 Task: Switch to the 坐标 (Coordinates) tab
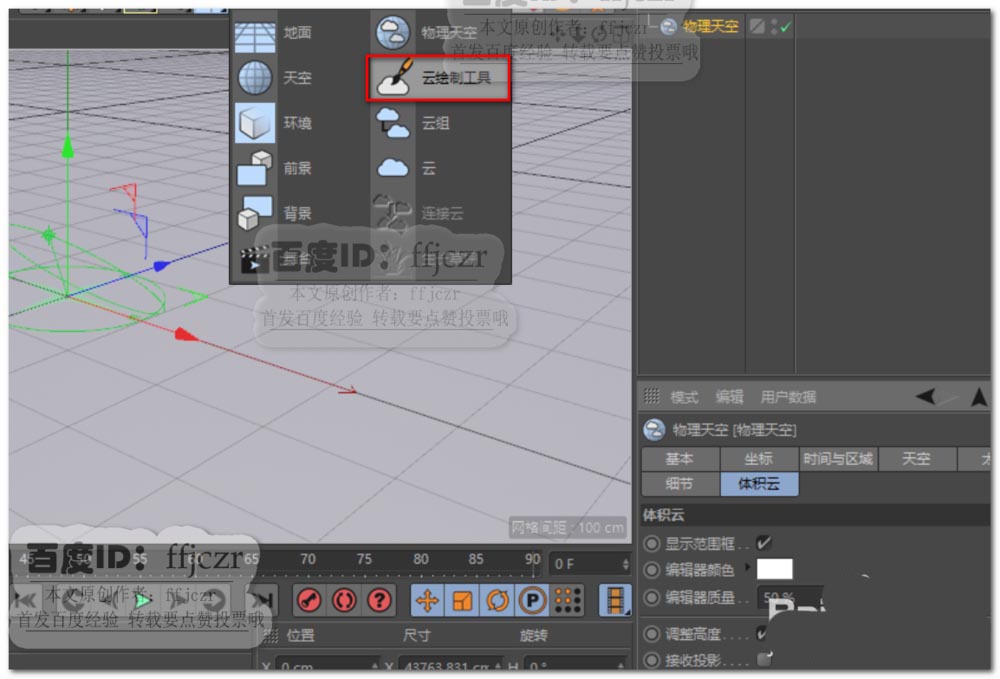pos(759,458)
